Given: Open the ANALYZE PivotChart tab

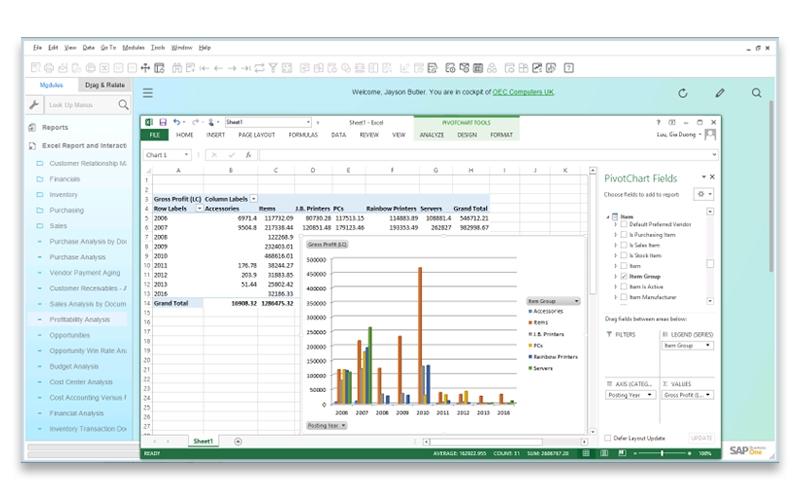Looking at the screenshot, I should (x=432, y=135).
